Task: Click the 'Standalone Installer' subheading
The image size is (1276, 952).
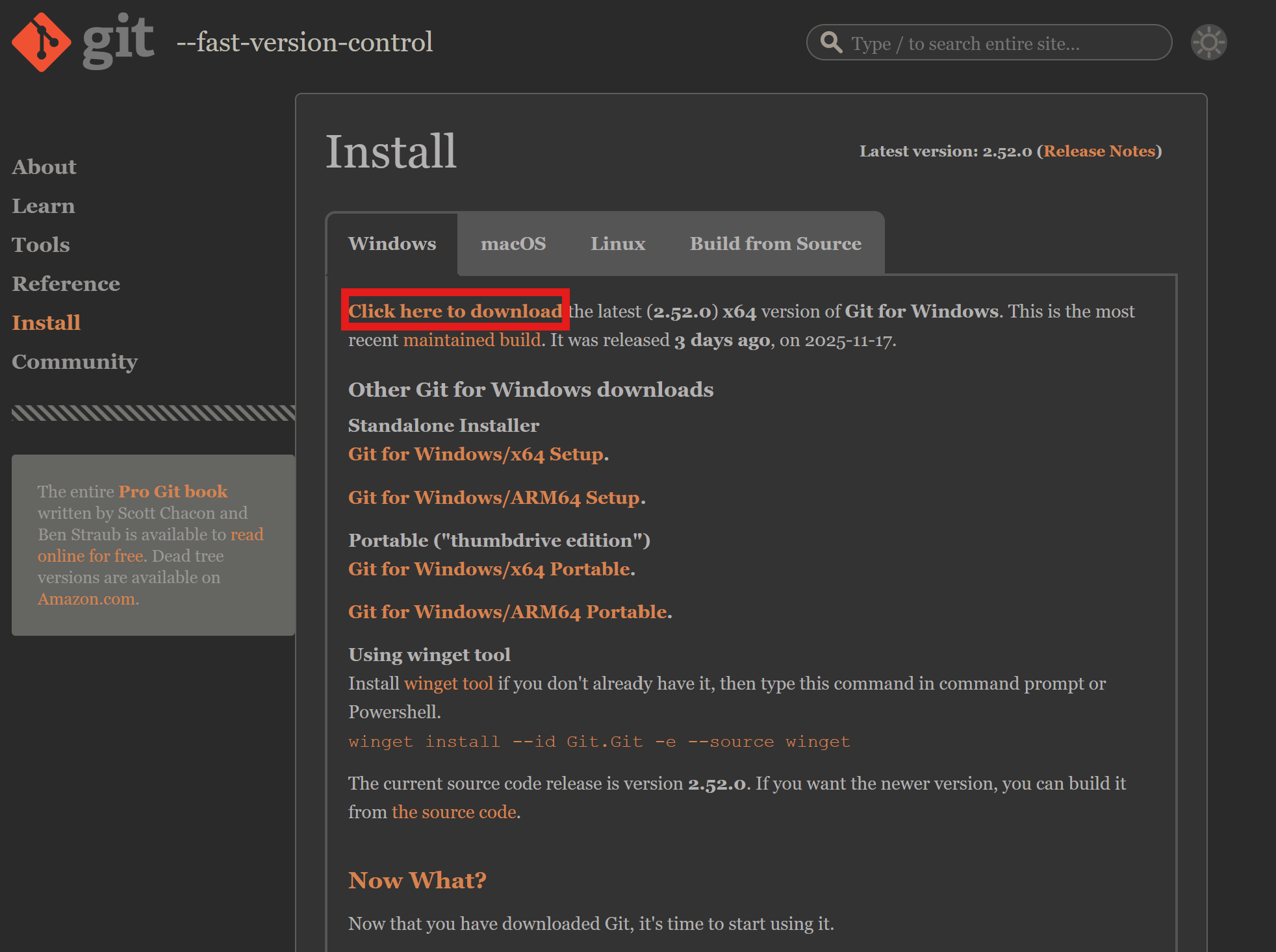Action: point(444,425)
